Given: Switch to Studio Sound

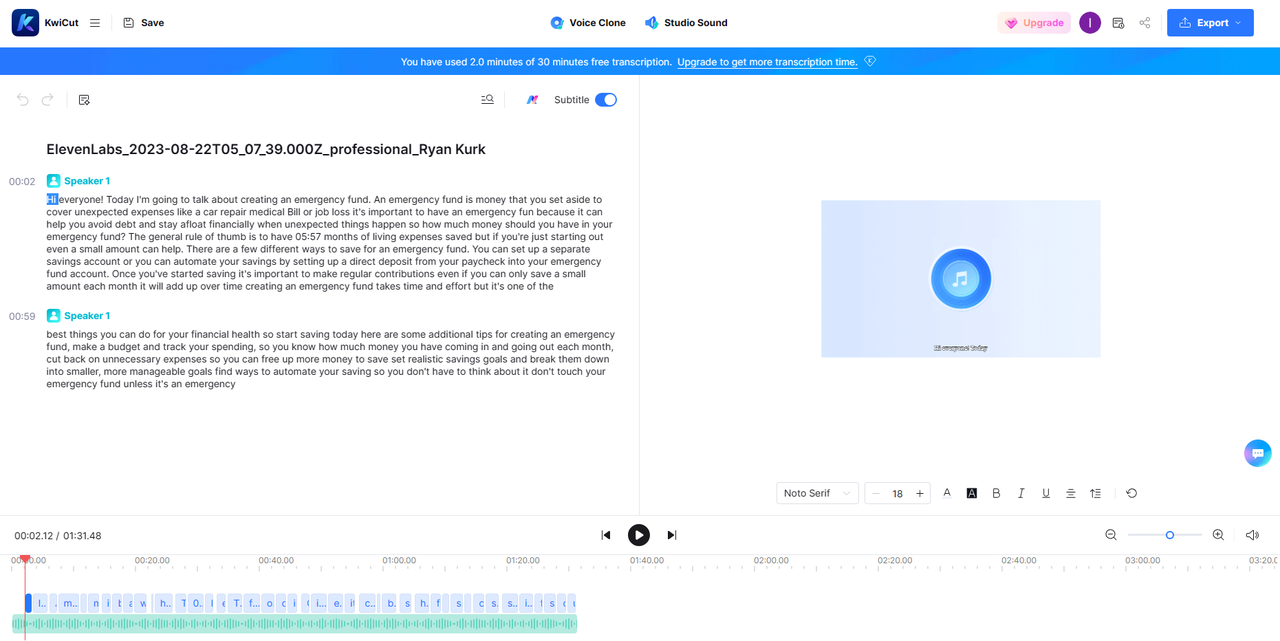Looking at the screenshot, I should click(686, 23).
